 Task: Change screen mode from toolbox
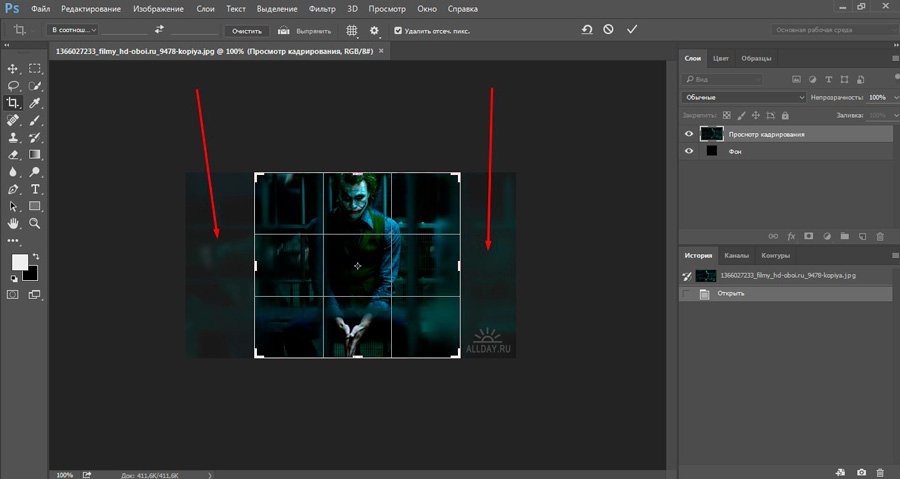pyautogui.click(x=34, y=295)
